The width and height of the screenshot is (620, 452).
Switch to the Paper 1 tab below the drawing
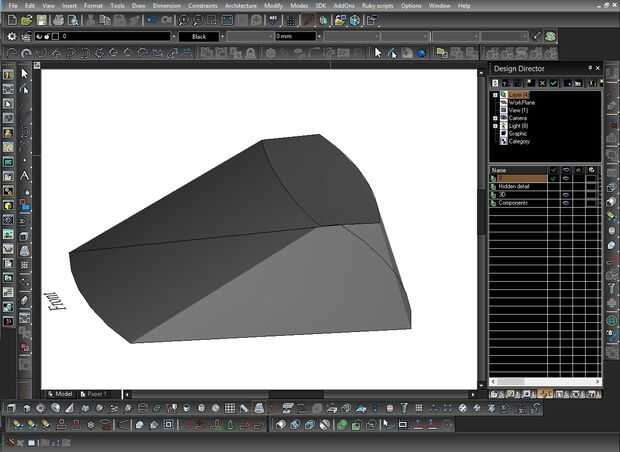pyautogui.click(x=93, y=394)
